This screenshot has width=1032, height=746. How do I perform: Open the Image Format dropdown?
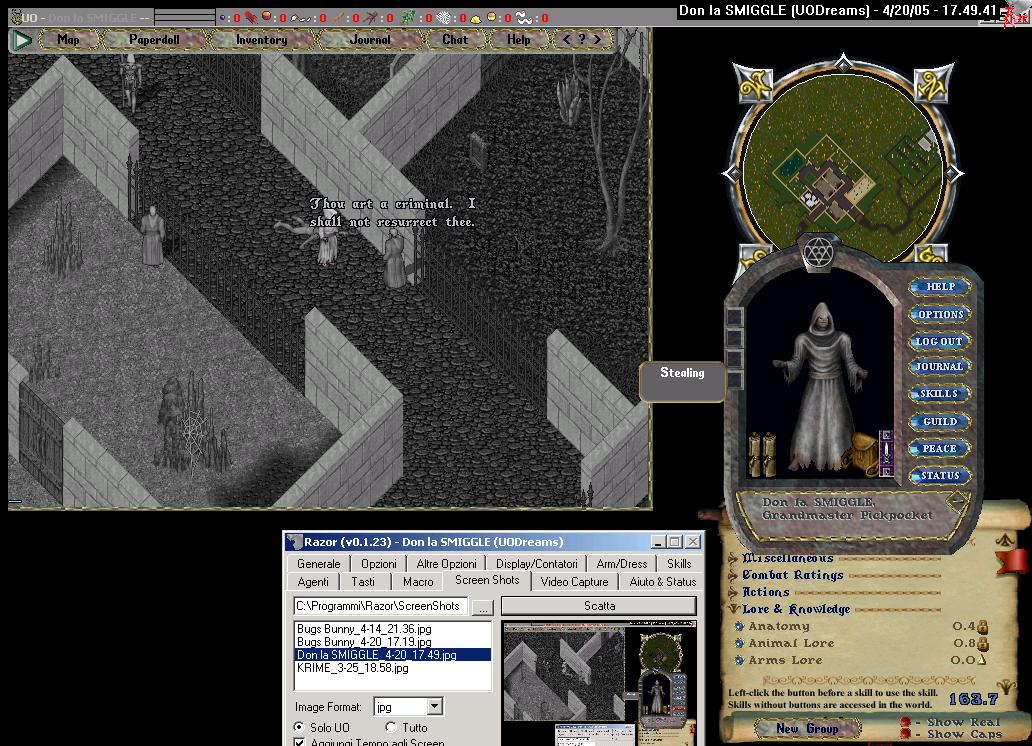[434, 706]
